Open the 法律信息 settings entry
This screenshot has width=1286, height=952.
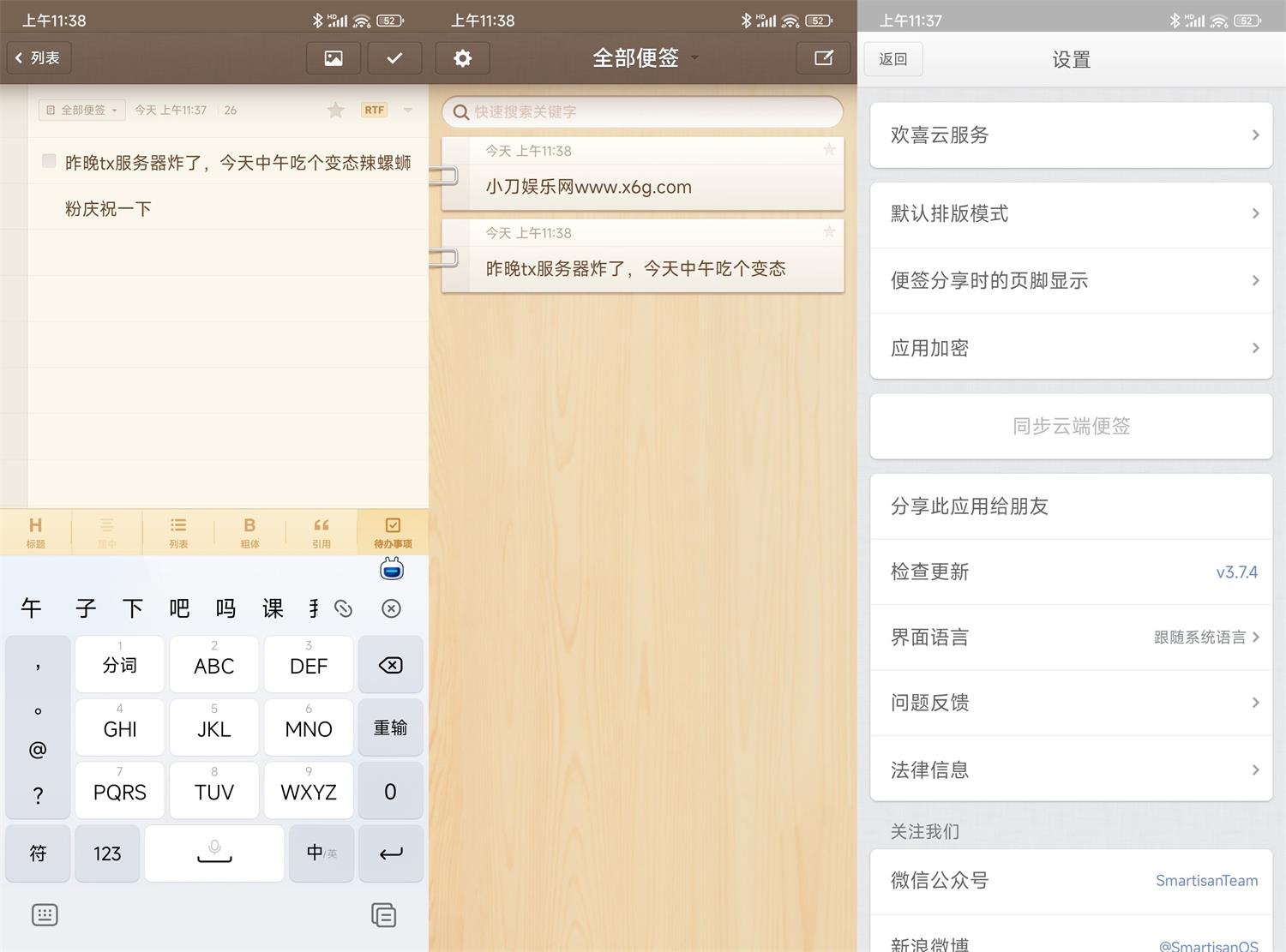click(x=1070, y=769)
